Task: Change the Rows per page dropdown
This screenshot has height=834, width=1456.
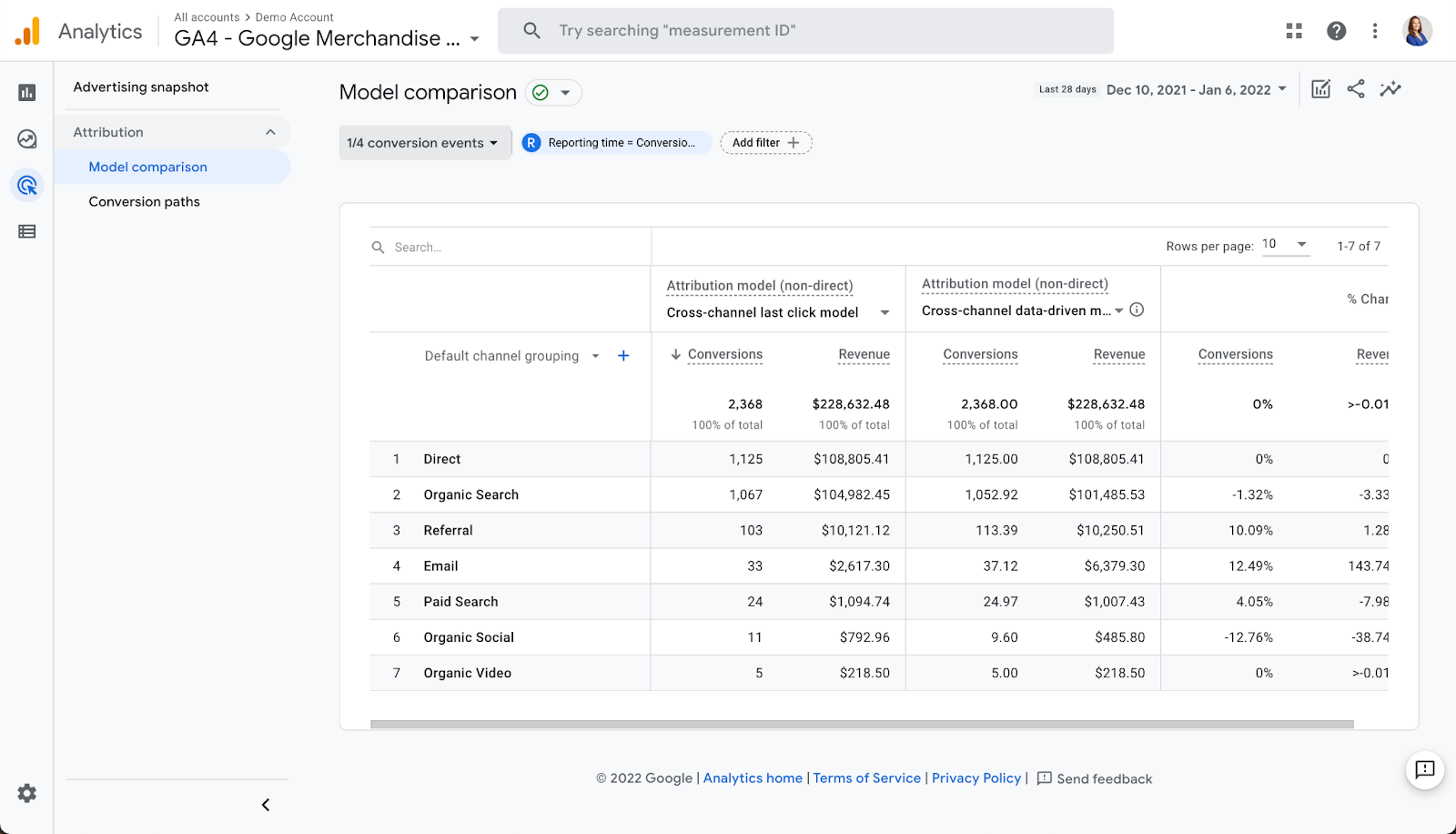Action: (1285, 245)
